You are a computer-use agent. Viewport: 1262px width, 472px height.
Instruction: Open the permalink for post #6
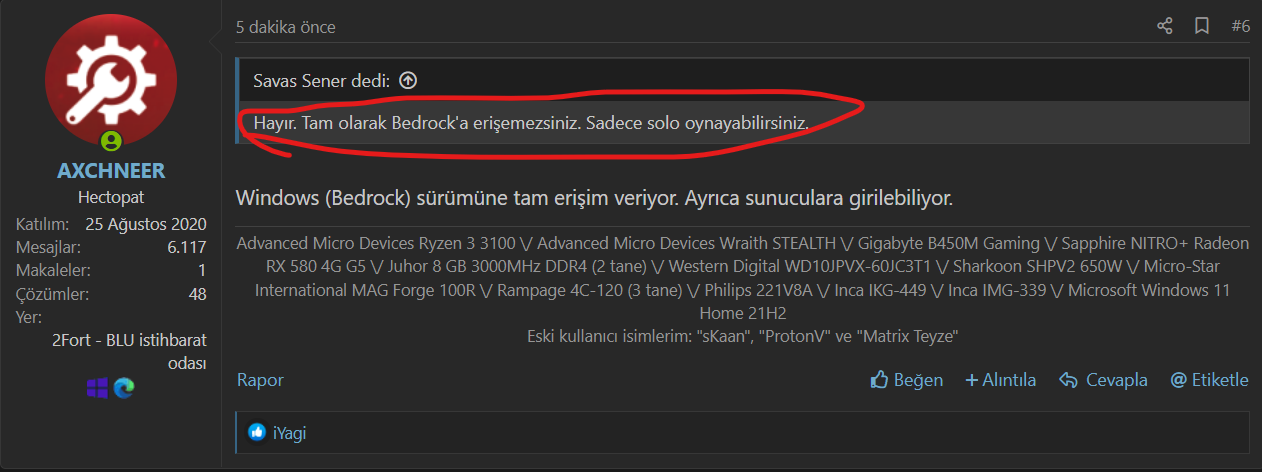[1240, 27]
